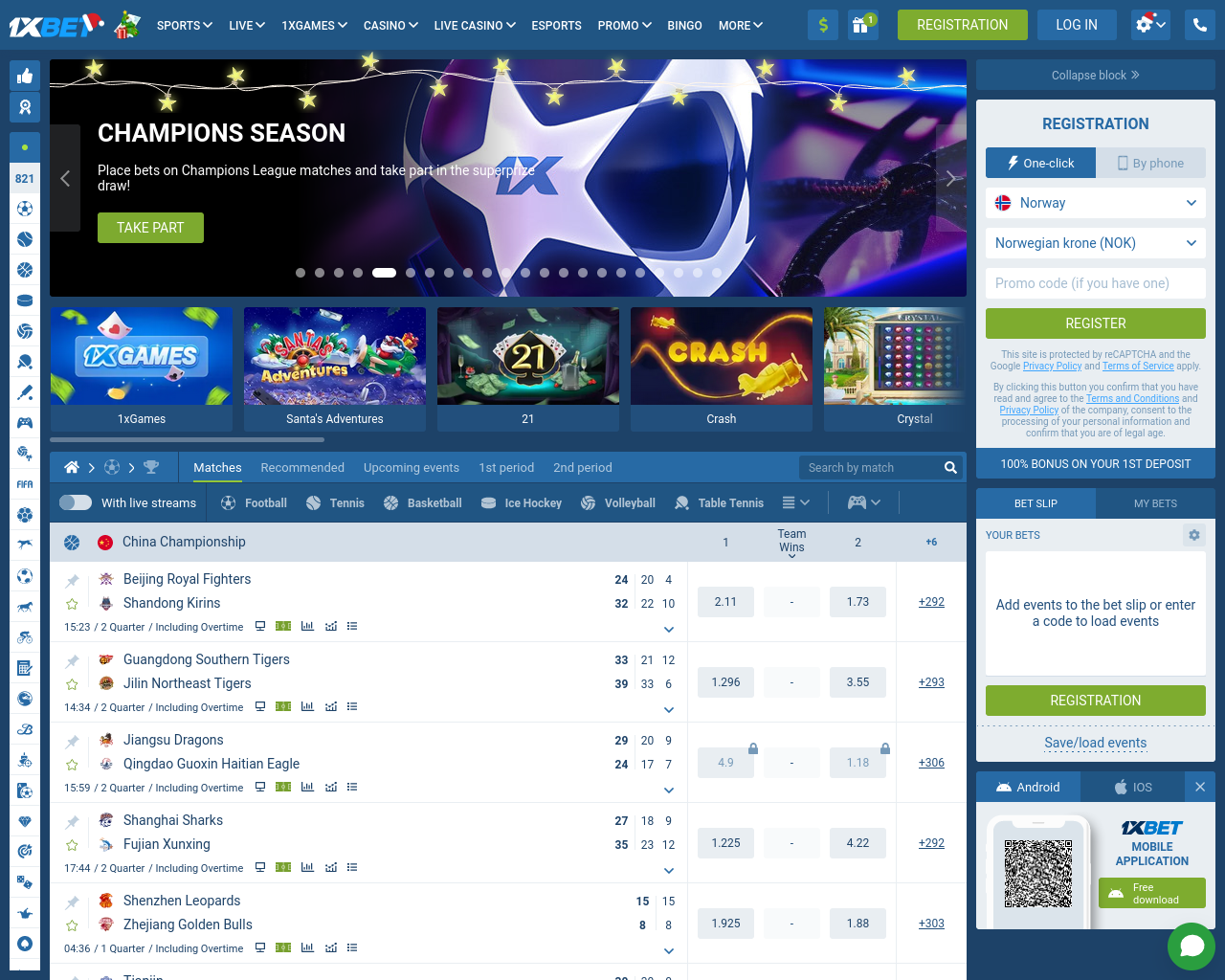Switch to the Recommended tab
This screenshot has height=980, width=1225.
coord(302,468)
